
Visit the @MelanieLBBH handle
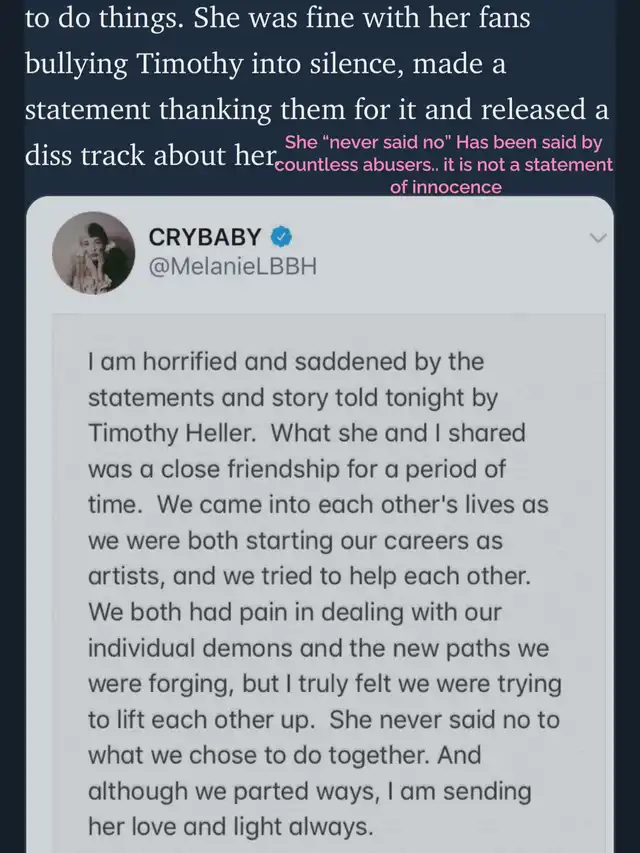(x=232, y=267)
